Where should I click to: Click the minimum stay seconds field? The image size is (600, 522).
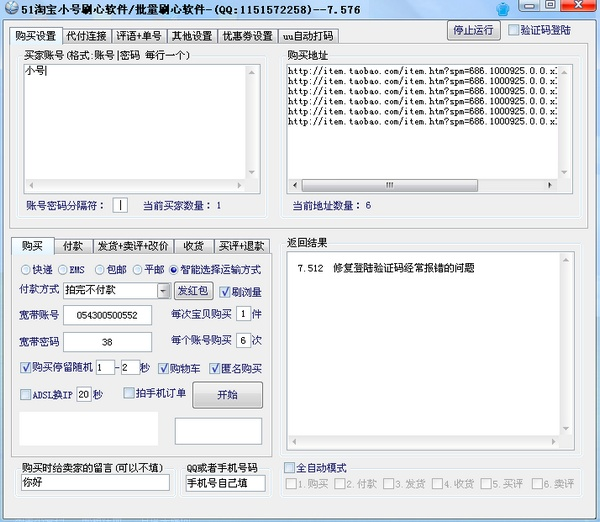105,368
